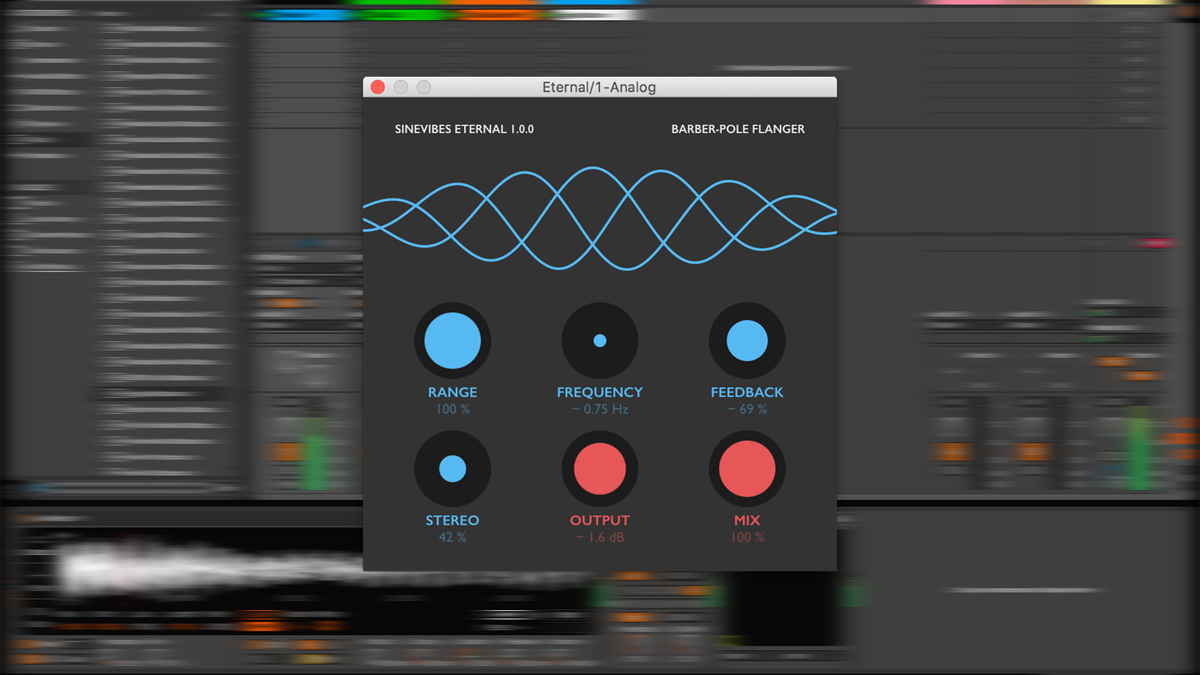Click the green zoom button
1200x675 pixels.
(x=422, y=87)
